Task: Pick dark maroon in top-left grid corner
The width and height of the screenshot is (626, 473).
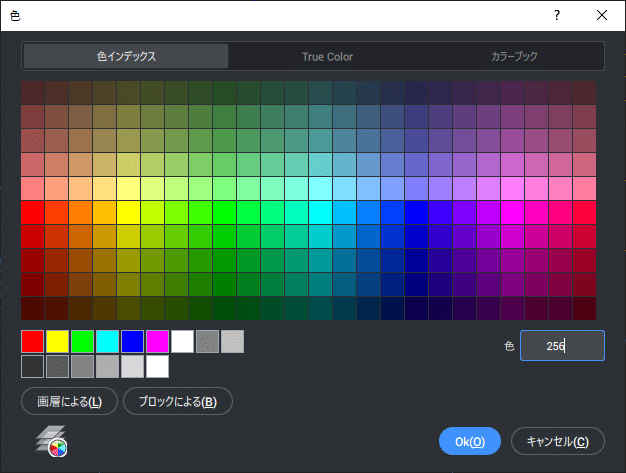Action: (33, 93)
